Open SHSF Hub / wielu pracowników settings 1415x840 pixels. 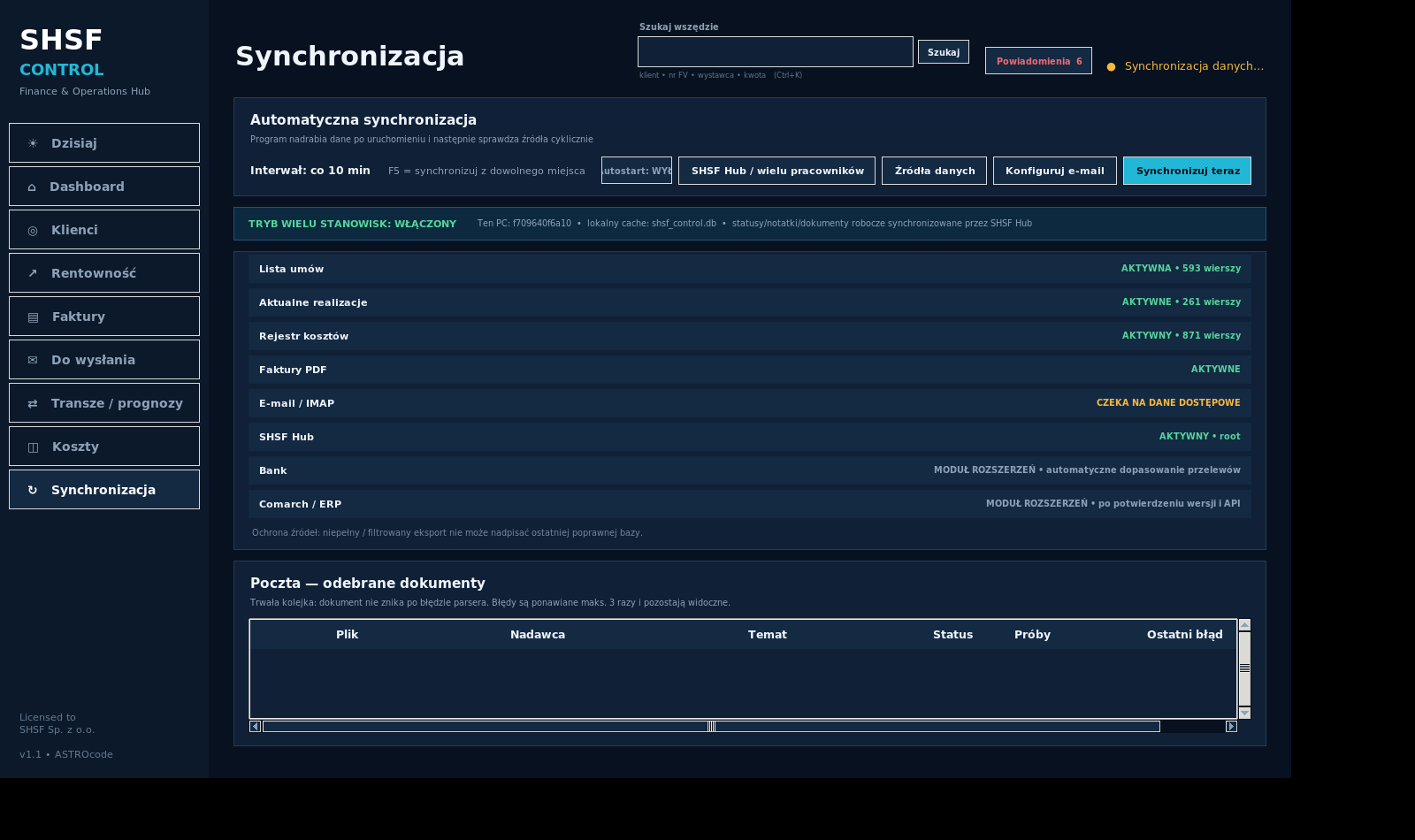coord(776,171)
